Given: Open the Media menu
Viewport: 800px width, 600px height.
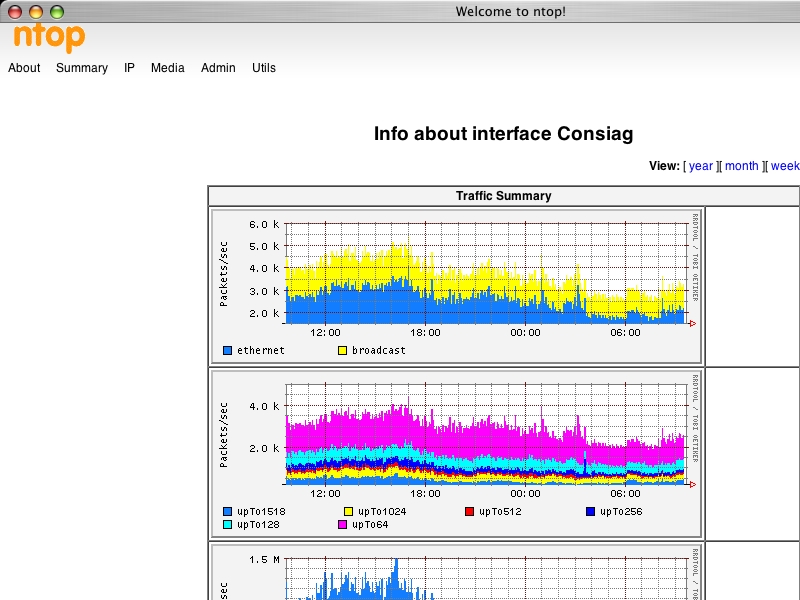Looking at the screenshot, I should click(x=167, y=68).
